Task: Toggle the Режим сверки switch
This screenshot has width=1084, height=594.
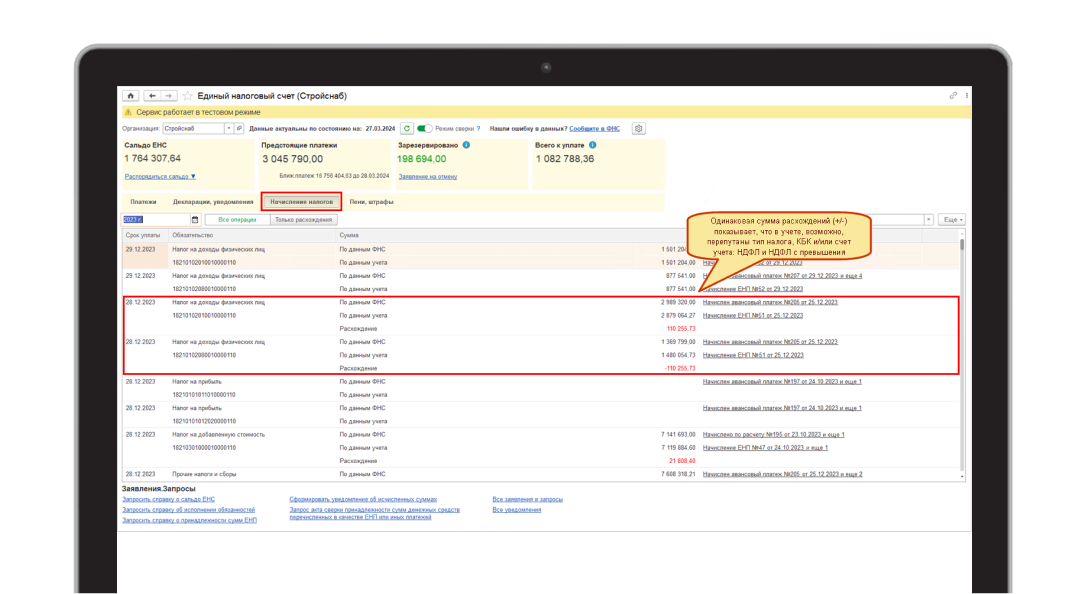Action: click(425, 129)
